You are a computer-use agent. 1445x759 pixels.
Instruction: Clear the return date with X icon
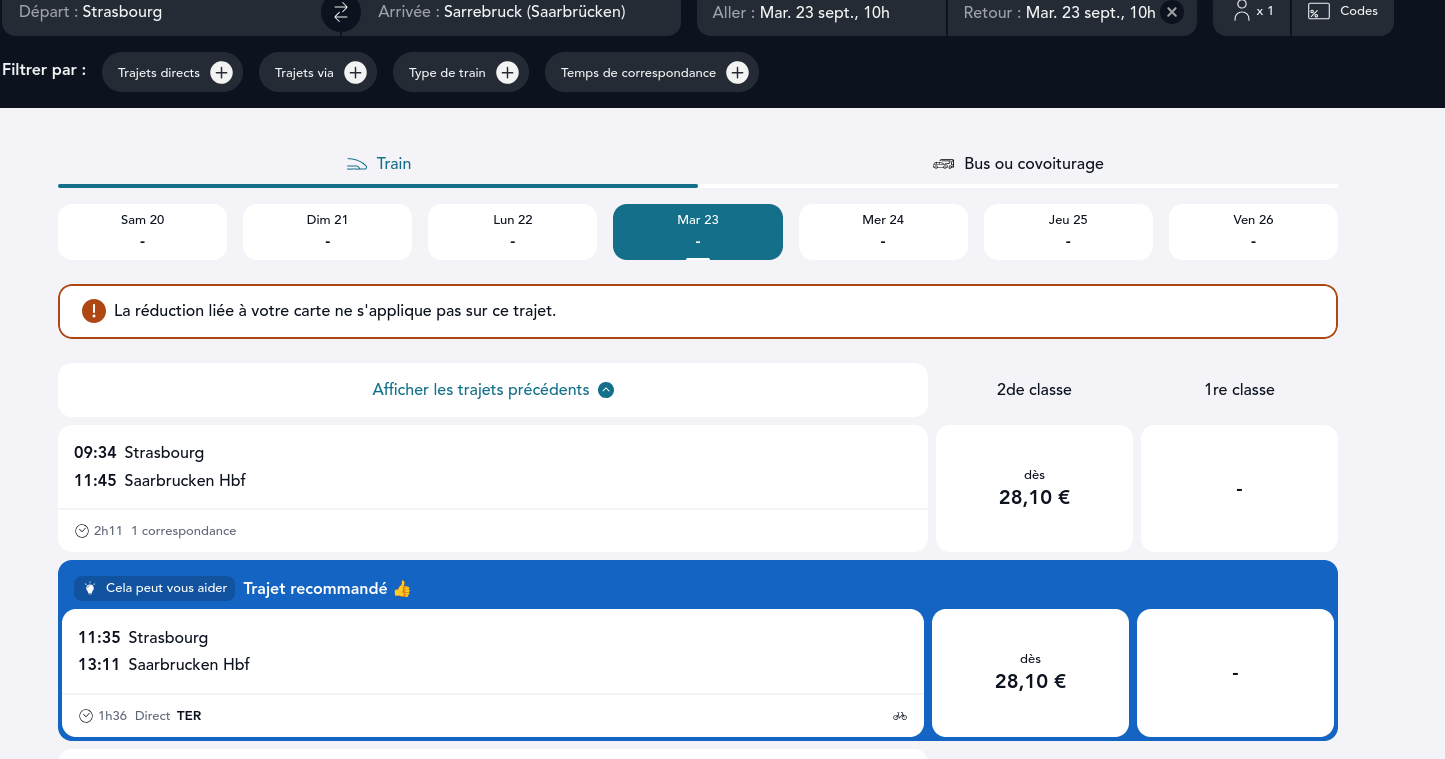coord(1172,13)
